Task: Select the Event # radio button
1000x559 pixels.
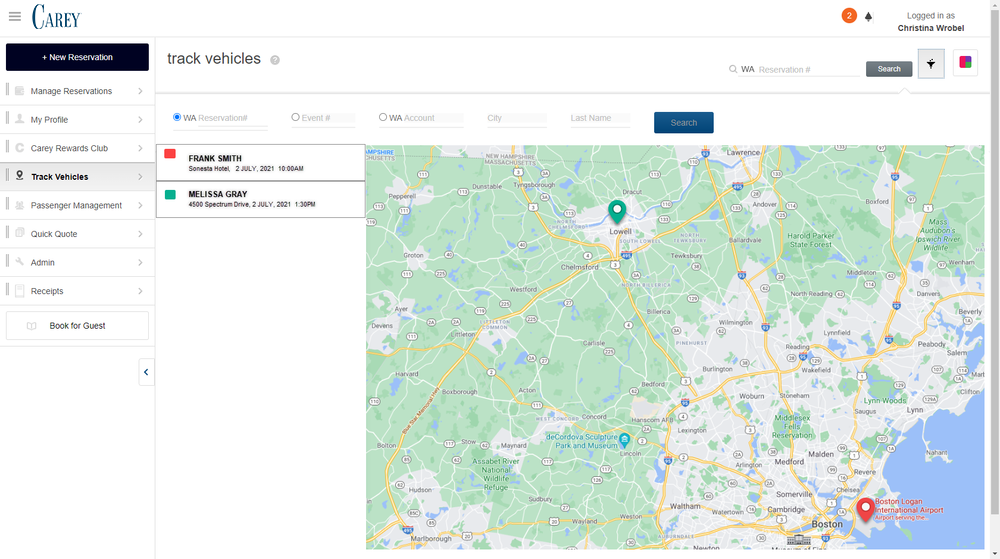Action: coord(295,117)
